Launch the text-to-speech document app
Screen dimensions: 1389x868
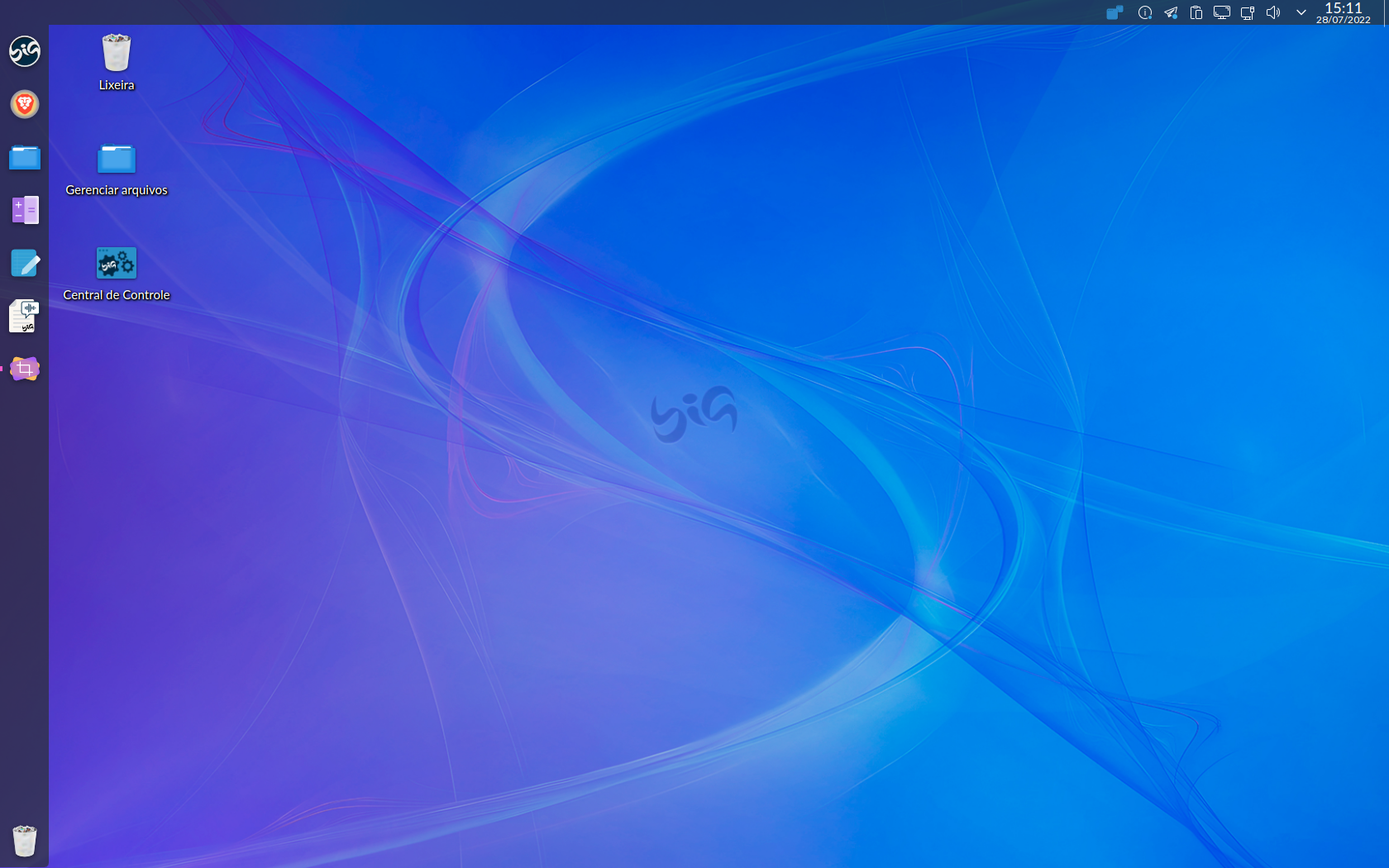24,317
